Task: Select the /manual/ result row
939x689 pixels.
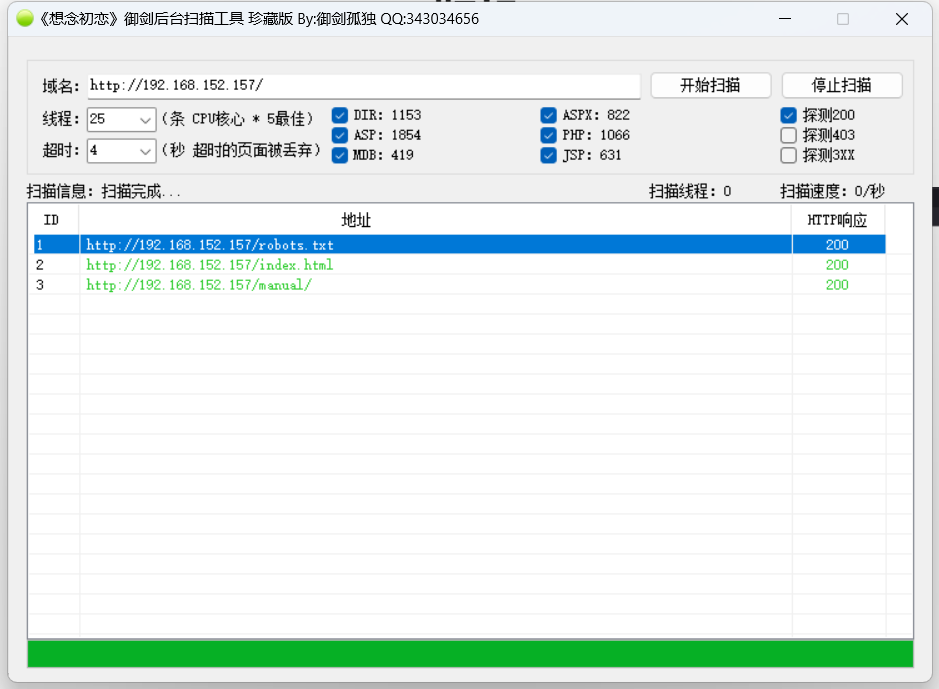Action: coord(459,285)
